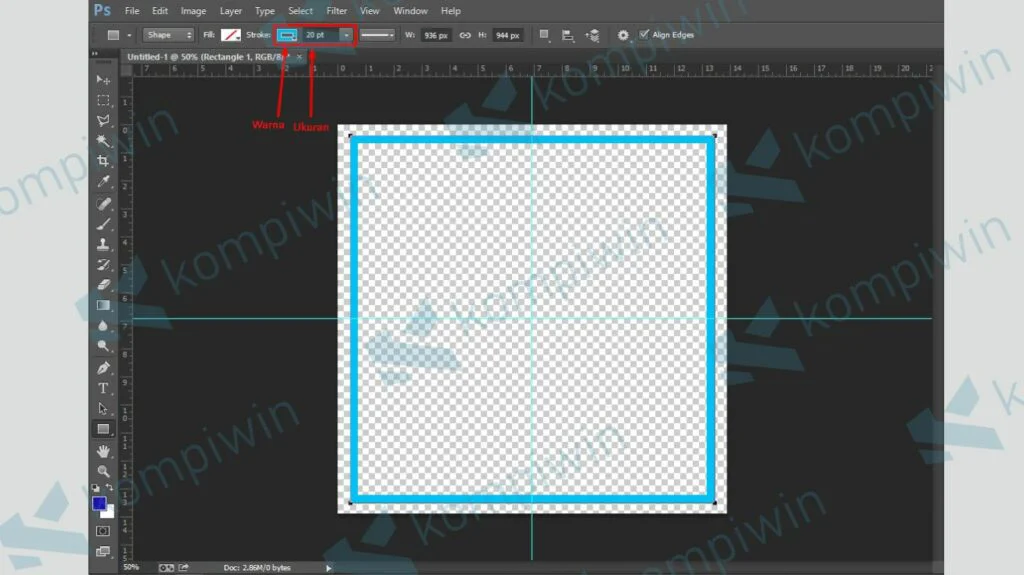Toggle link between width and height
Viewport: 1024px width, 575px height.
464,35
